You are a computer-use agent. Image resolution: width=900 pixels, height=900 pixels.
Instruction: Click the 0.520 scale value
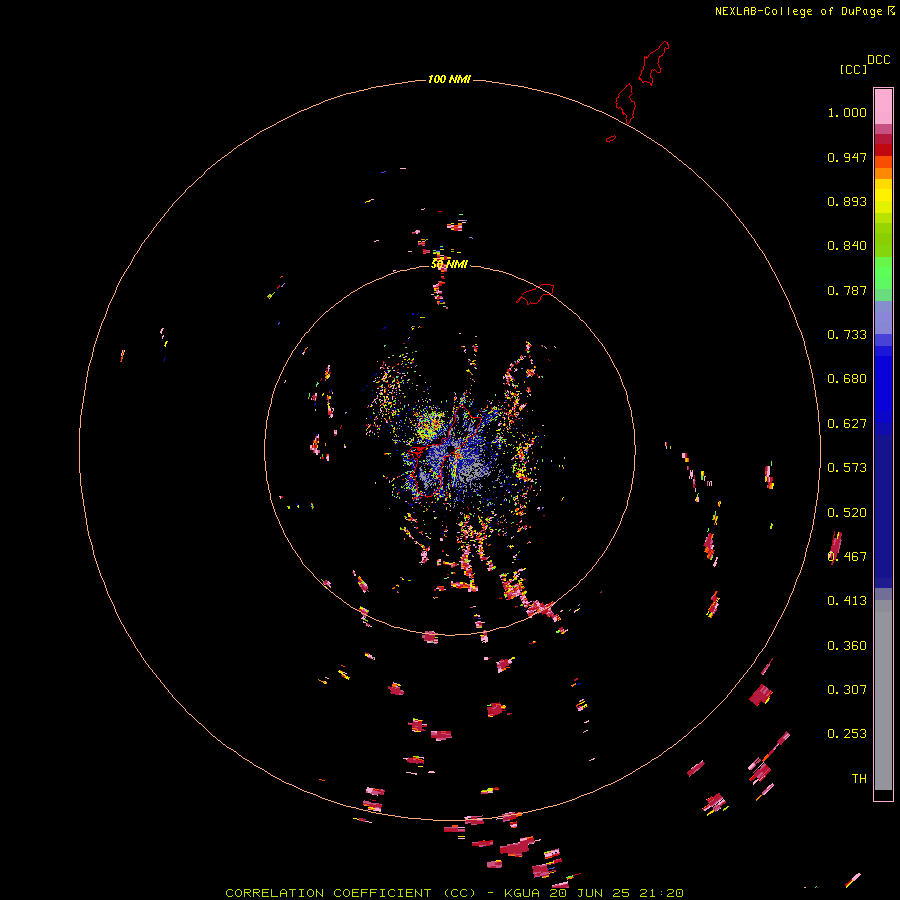(x=847, y=513)
